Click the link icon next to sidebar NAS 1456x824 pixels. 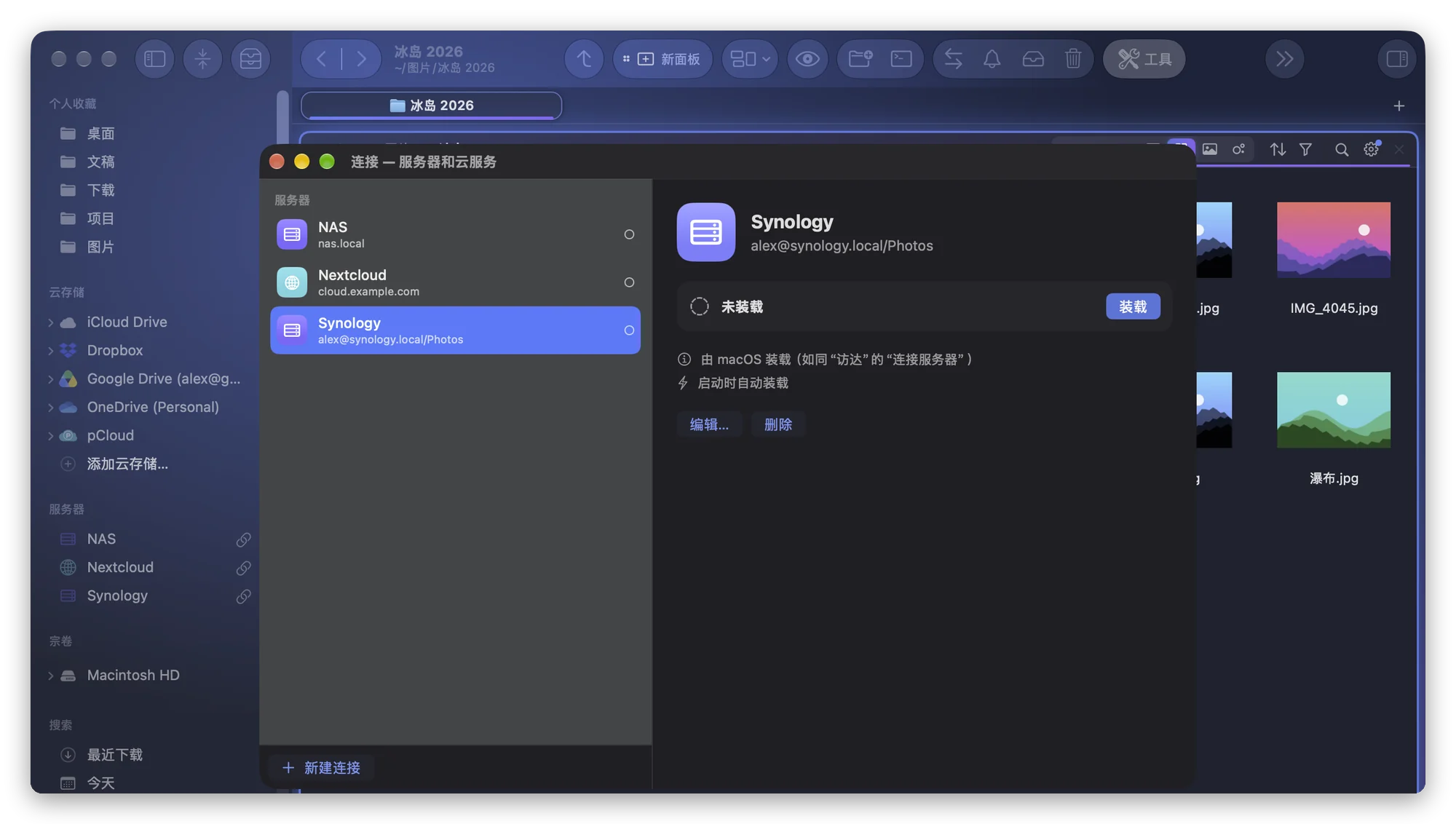243,539
